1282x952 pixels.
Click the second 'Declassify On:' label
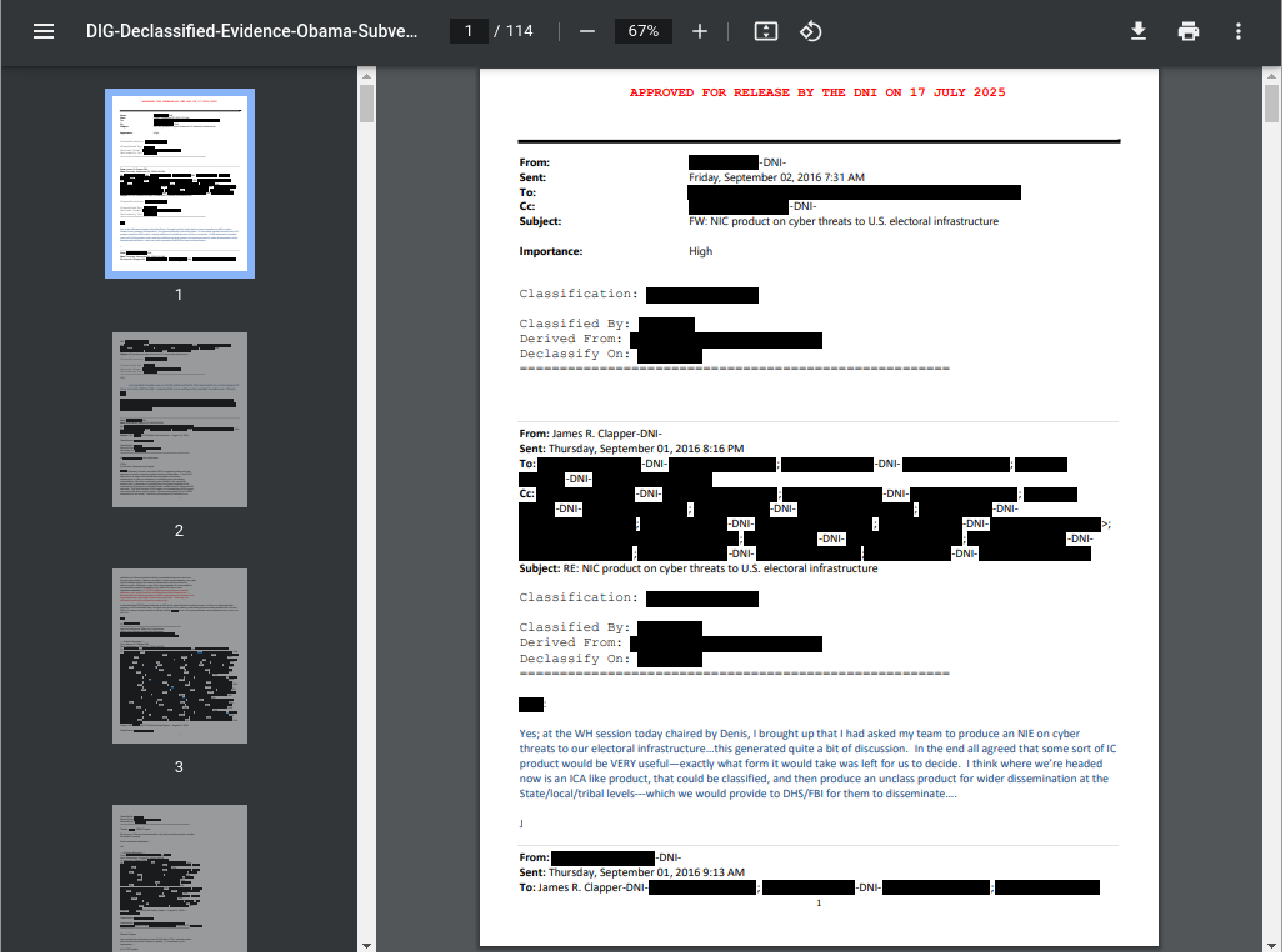(575, 658)
